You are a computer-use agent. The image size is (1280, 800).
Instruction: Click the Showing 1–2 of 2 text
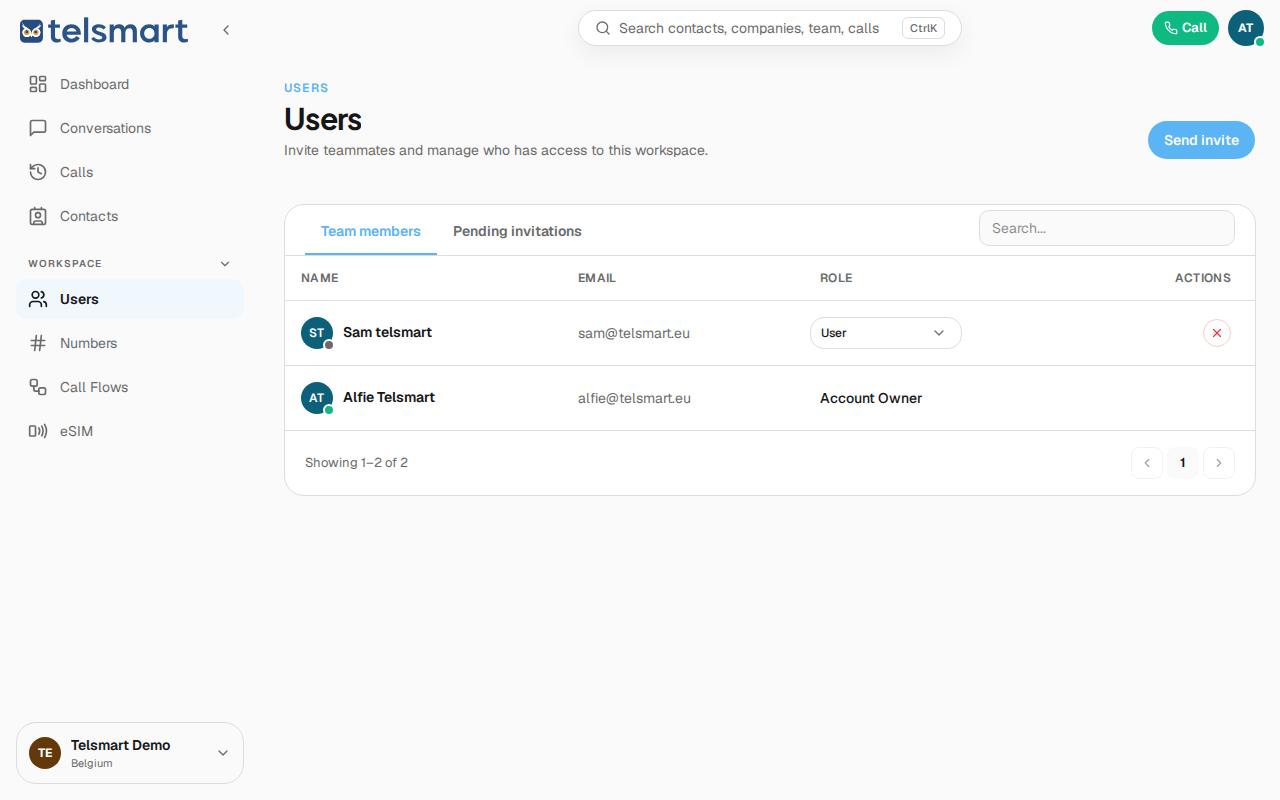[x=356, y=463]
